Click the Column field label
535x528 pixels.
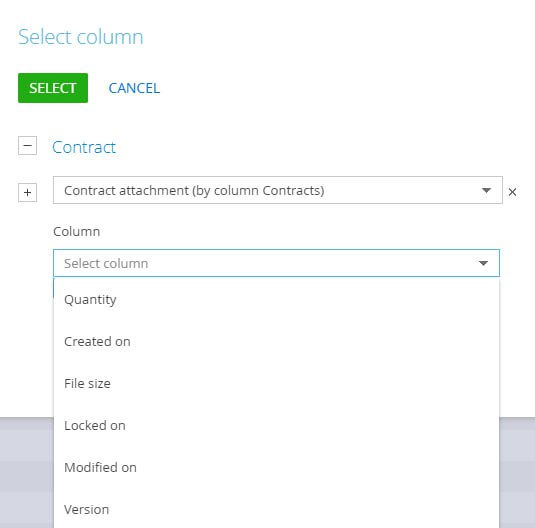[x=77, y=232]
